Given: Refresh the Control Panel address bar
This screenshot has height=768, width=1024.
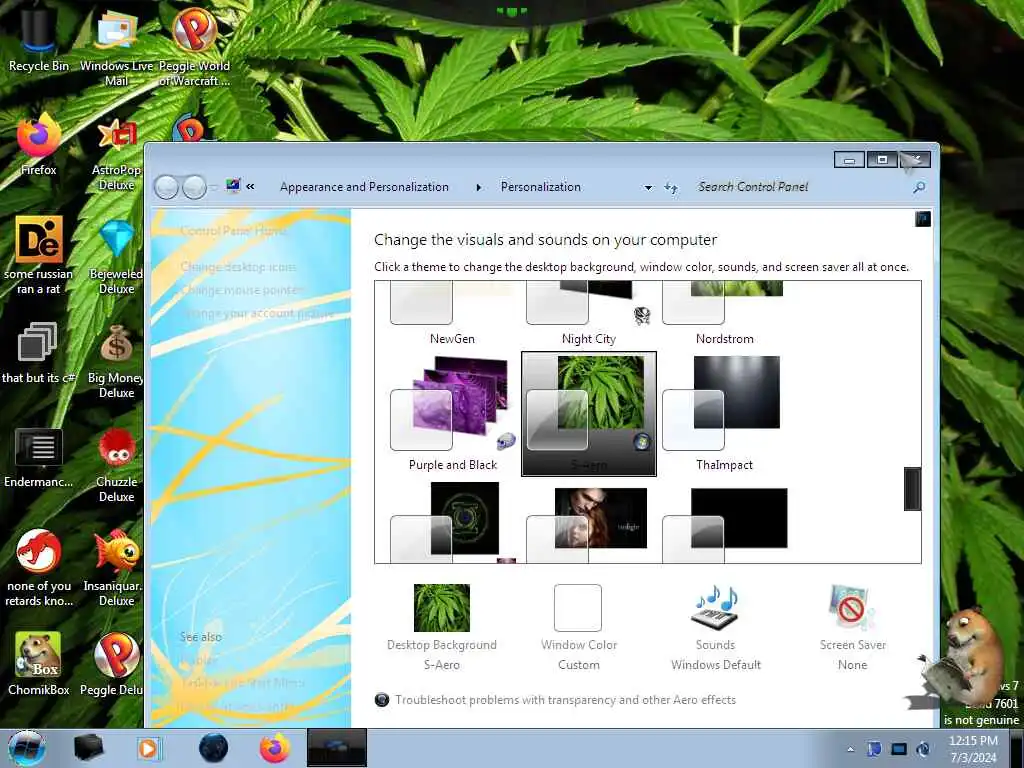Looking at the screenshot, I should coord(671,188).
